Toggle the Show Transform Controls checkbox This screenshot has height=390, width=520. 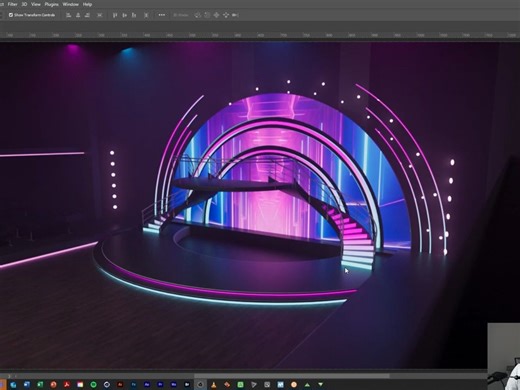click(11, 15)
